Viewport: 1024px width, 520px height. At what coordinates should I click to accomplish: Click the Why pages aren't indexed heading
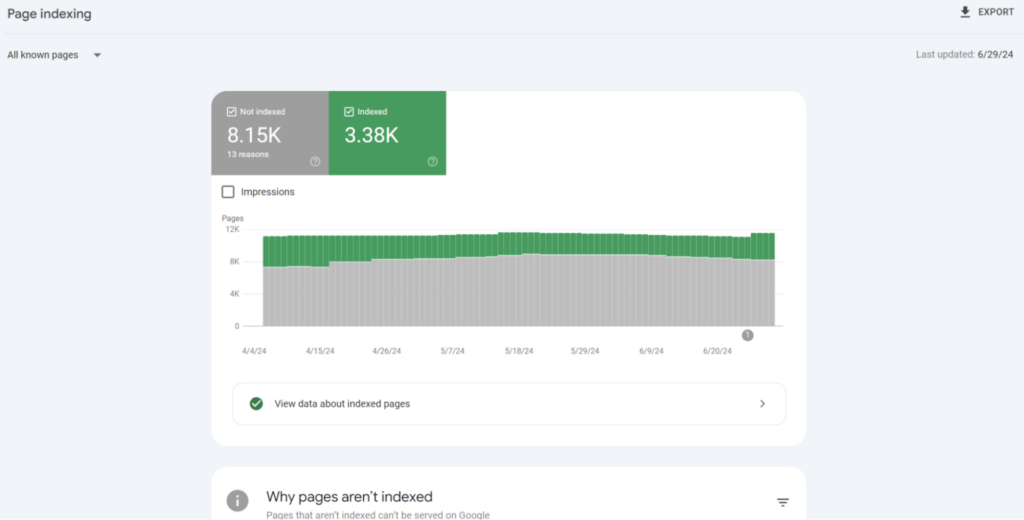349,496
